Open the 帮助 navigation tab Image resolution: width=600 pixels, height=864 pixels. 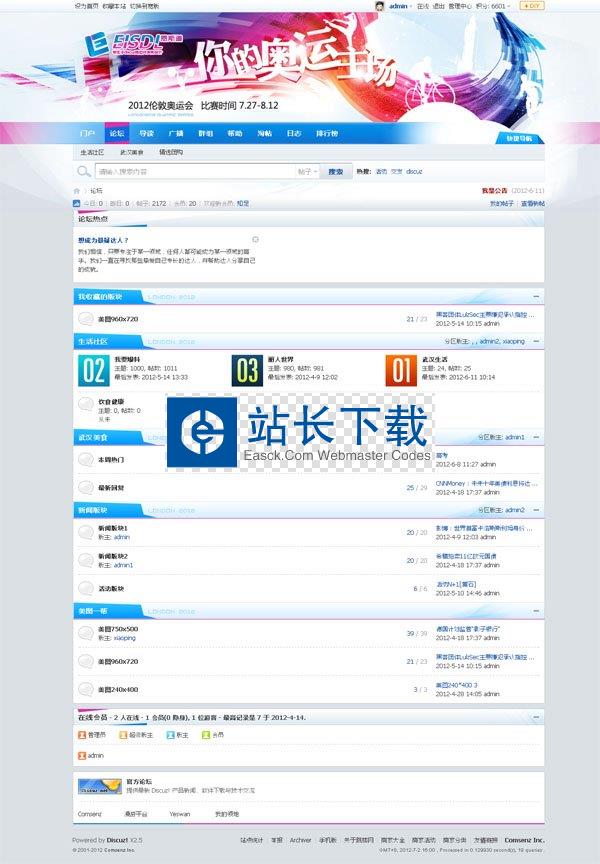(x=235, y=133)
